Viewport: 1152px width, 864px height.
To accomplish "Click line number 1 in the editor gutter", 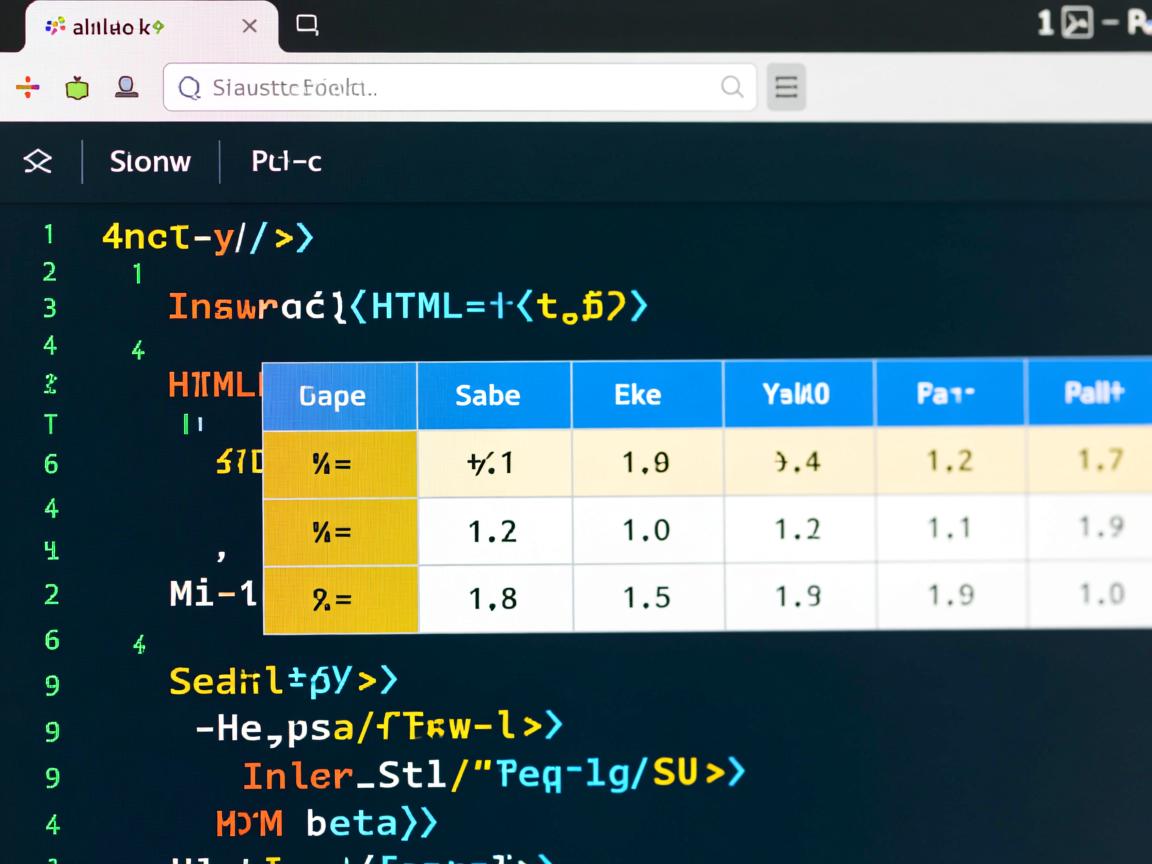I will (48, 235).
